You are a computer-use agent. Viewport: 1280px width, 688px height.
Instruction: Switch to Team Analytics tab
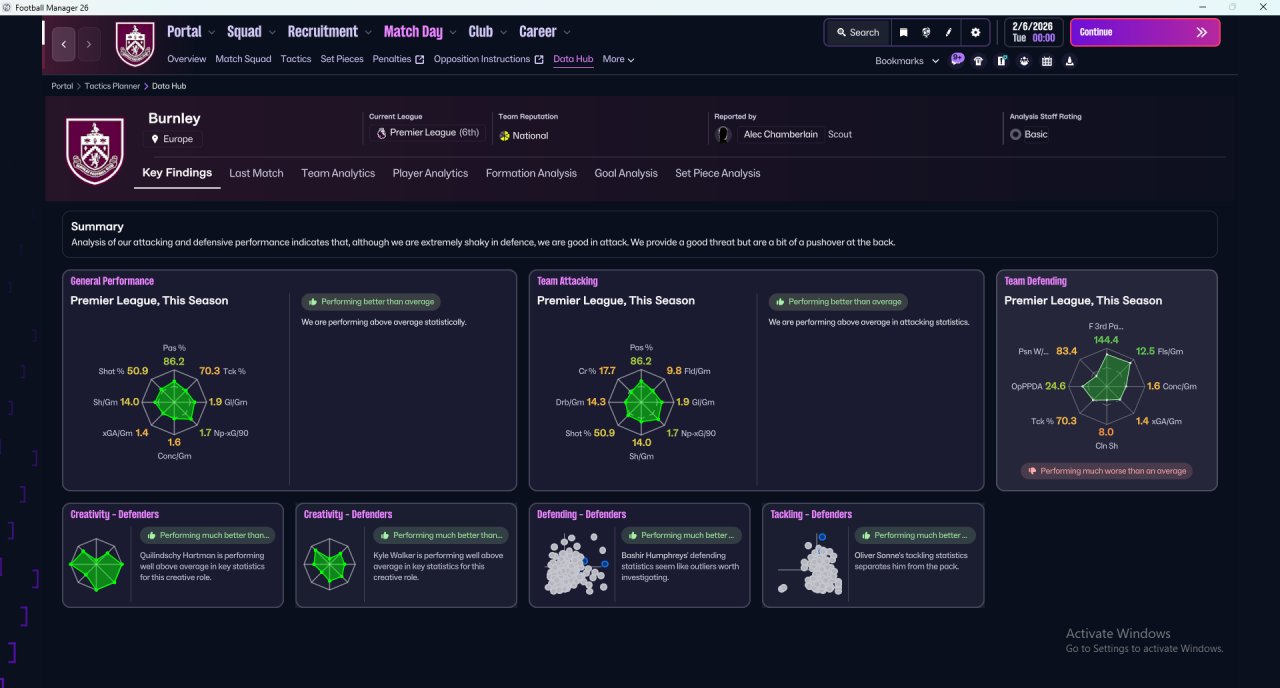pos(338,173)
